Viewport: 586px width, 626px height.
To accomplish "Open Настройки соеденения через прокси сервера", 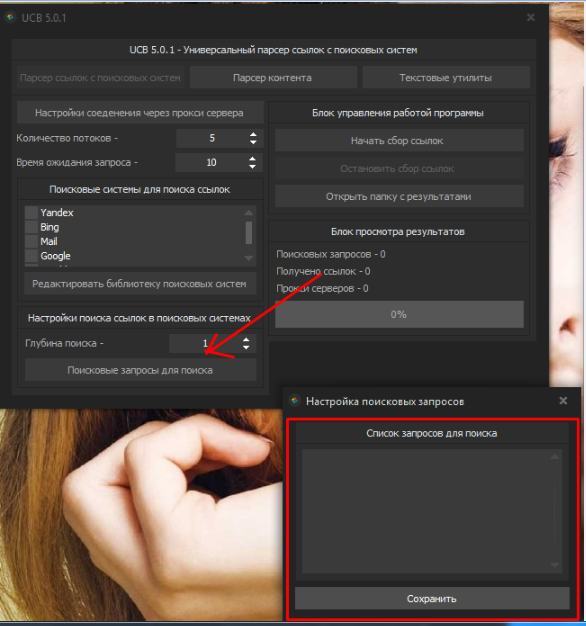I will [x=140, y=113].
